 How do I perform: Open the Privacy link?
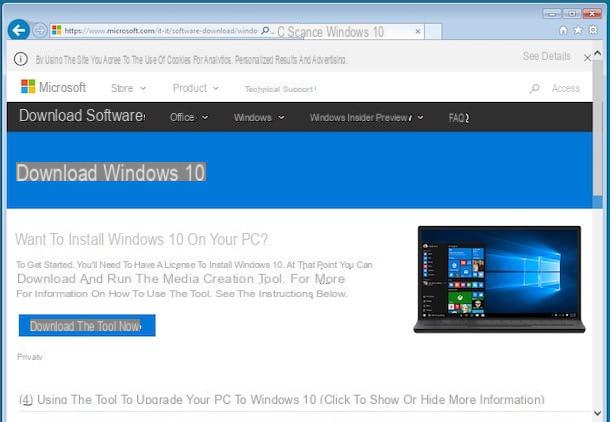tap(30, 357)
